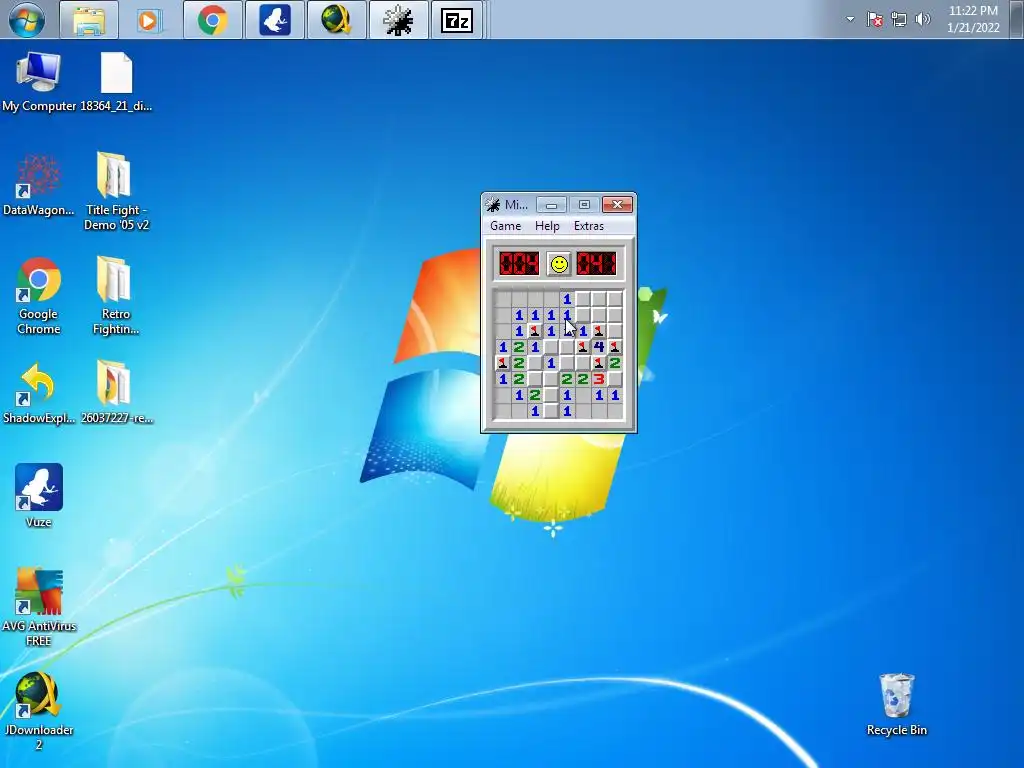Open the Windows Start menu orb

tap(26, 20)
